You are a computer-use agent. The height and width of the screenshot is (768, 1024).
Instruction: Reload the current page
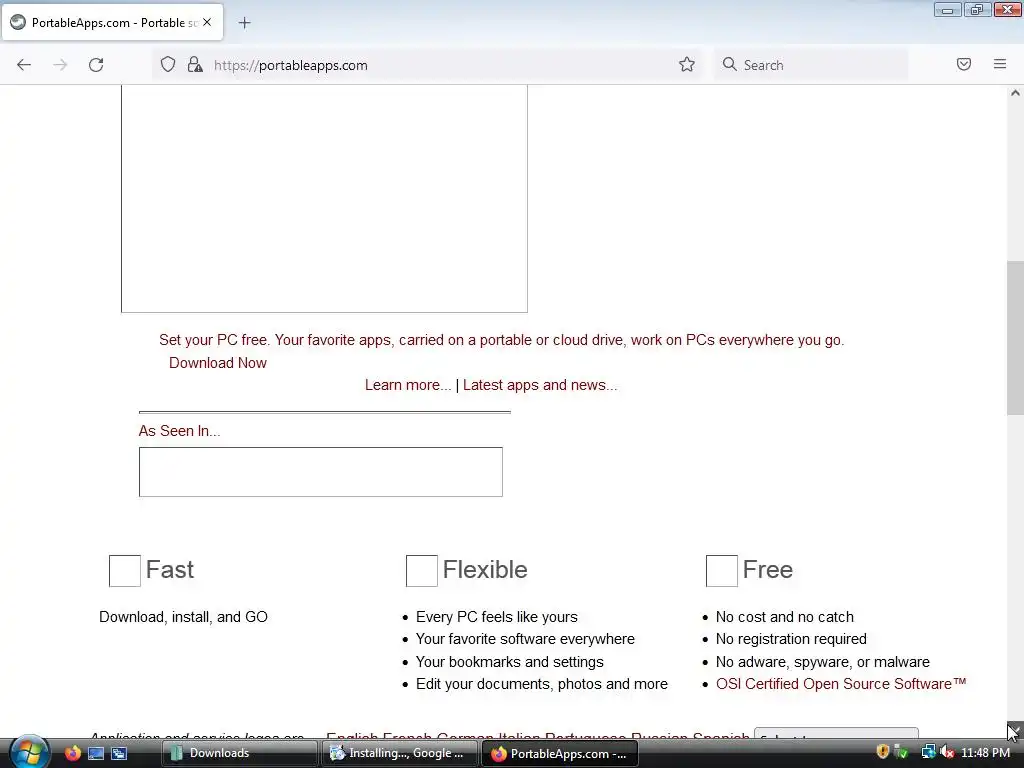tap(96, 65)
